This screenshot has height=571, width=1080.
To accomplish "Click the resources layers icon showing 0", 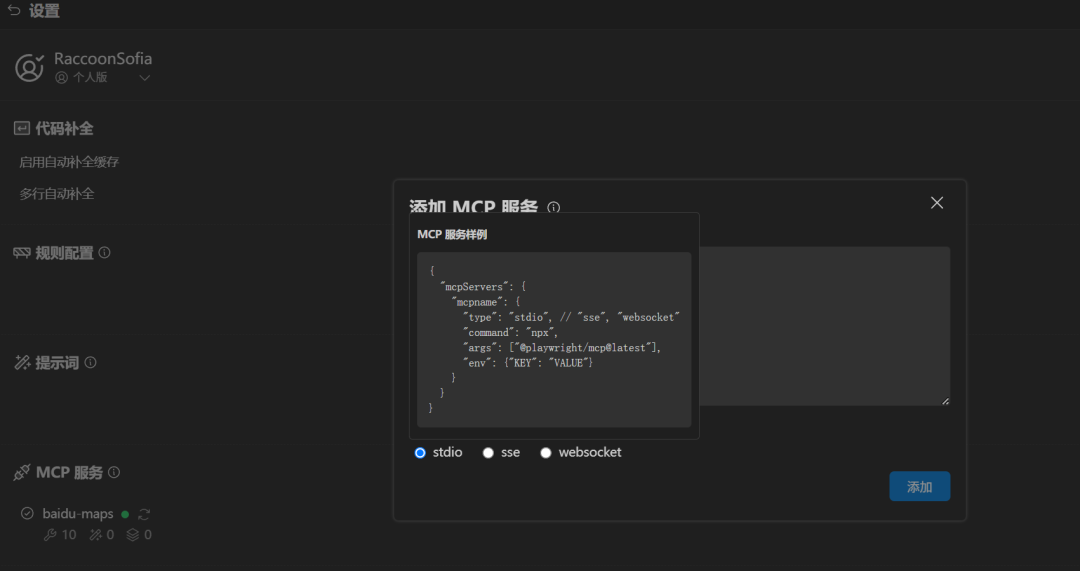I will (133, 534).
